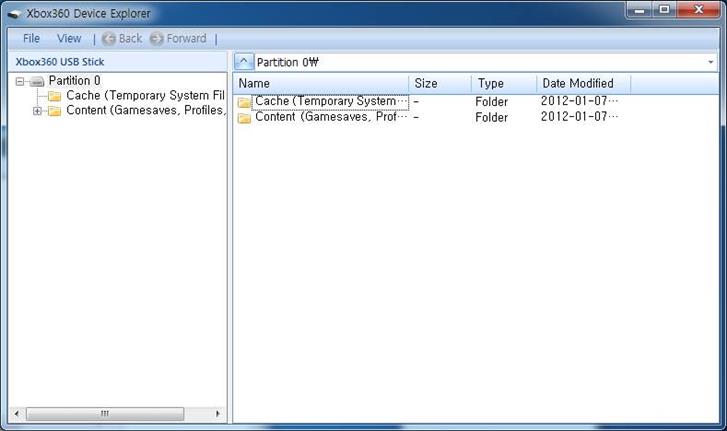The height and width of the screenshot is (431, 727).
Task: Click Content folder icon in tree
Action: coord(55,111)
